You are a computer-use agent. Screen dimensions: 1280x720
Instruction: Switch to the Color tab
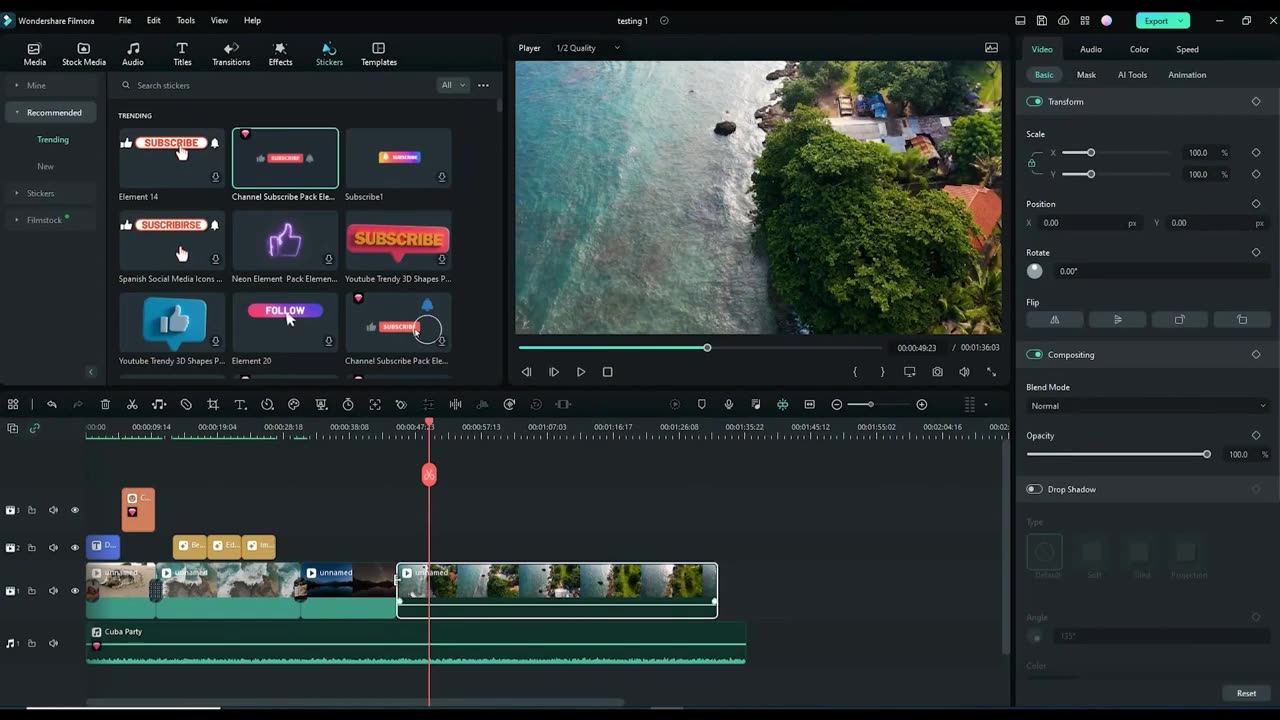coord(1139,49)
